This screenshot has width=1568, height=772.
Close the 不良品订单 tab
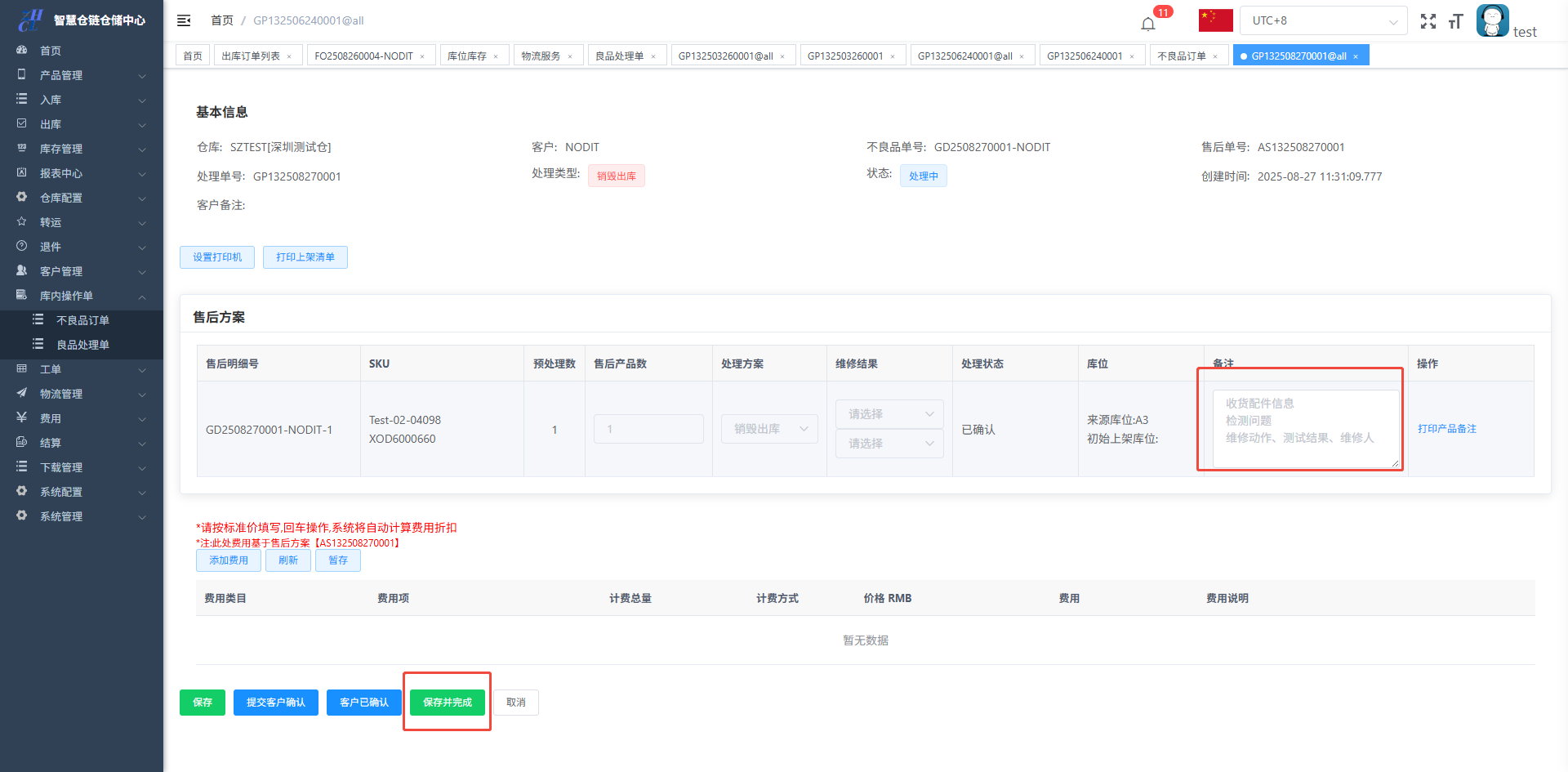click(x=1215, y=56)
